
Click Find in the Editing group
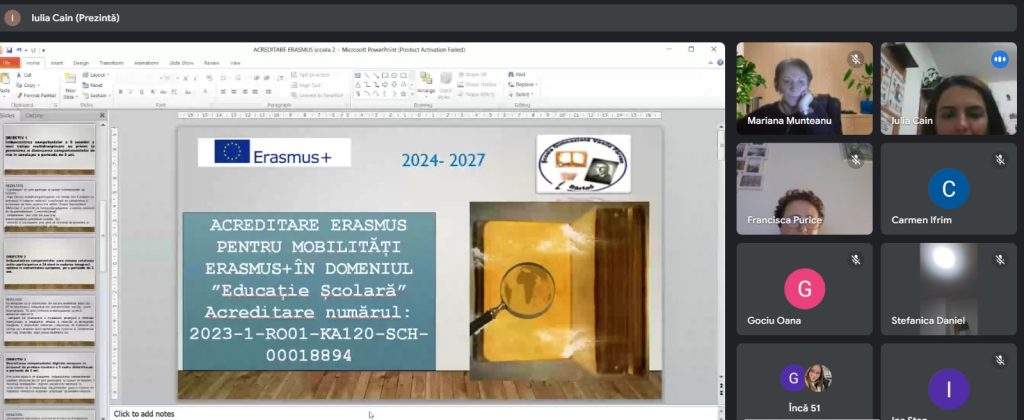pos(518,74)
